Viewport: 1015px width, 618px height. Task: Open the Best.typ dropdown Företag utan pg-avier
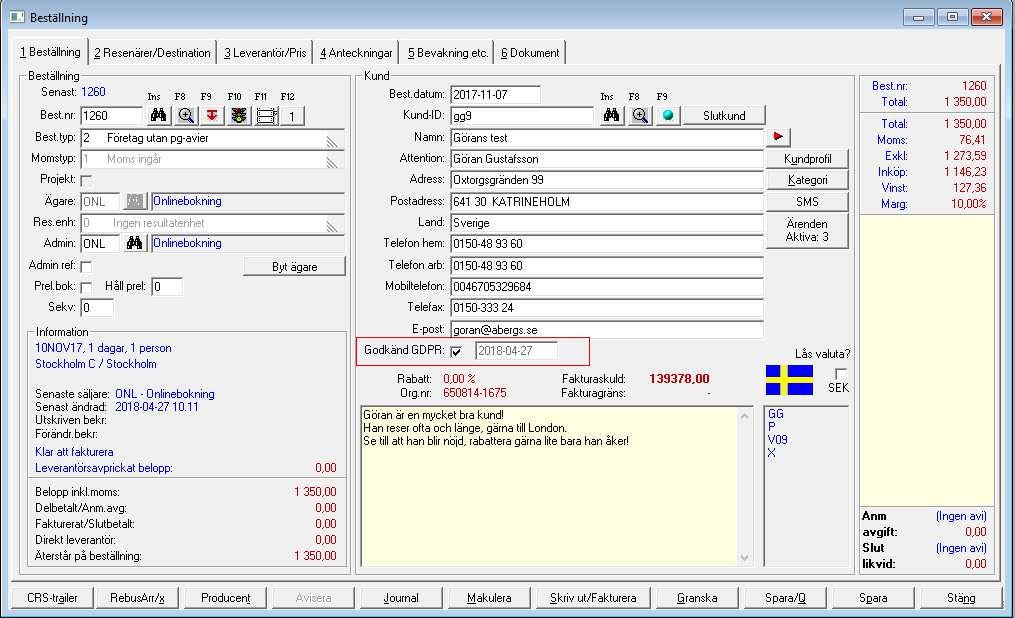coord(212,138)
